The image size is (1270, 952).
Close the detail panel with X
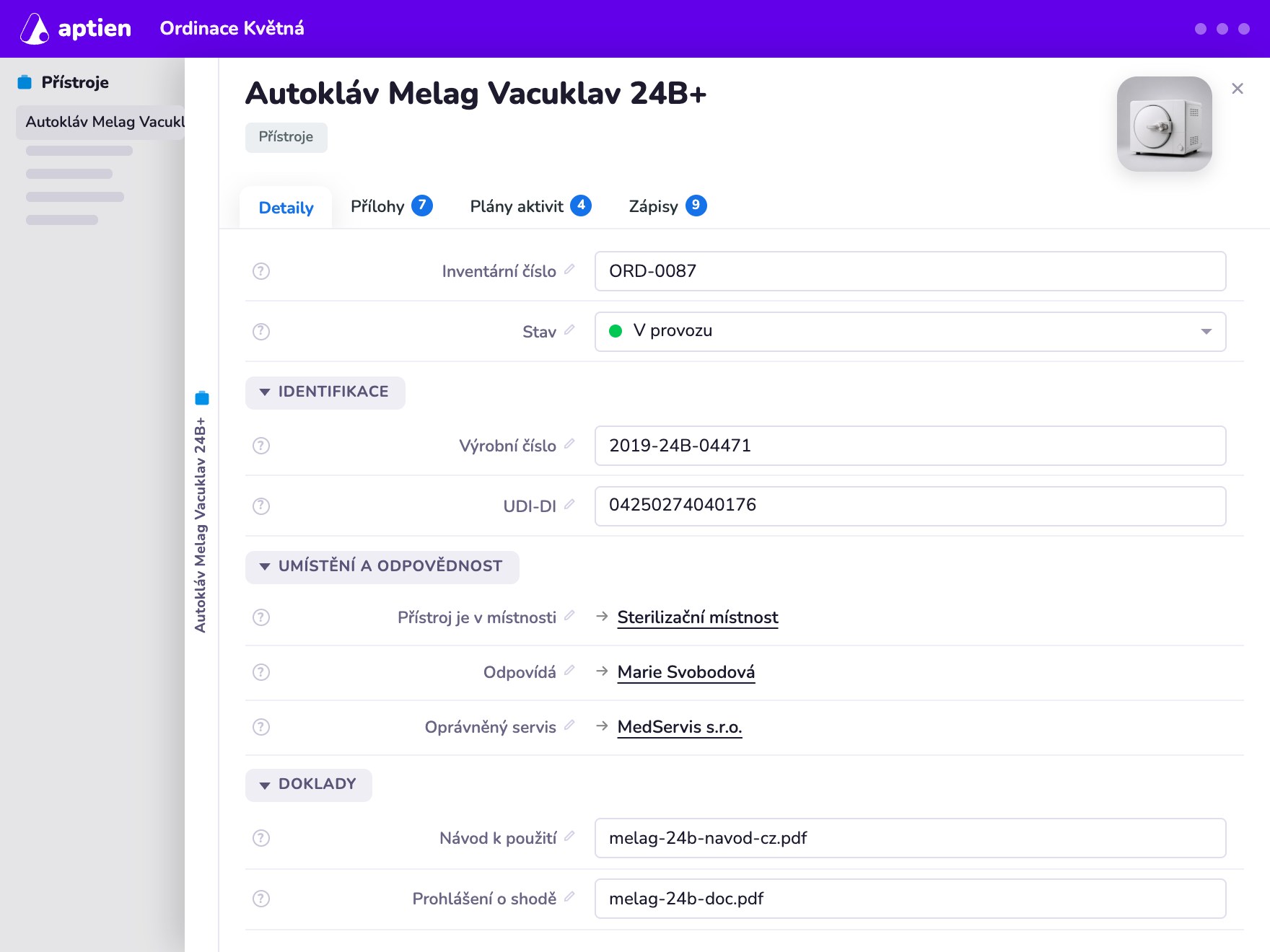(1237, 89)
